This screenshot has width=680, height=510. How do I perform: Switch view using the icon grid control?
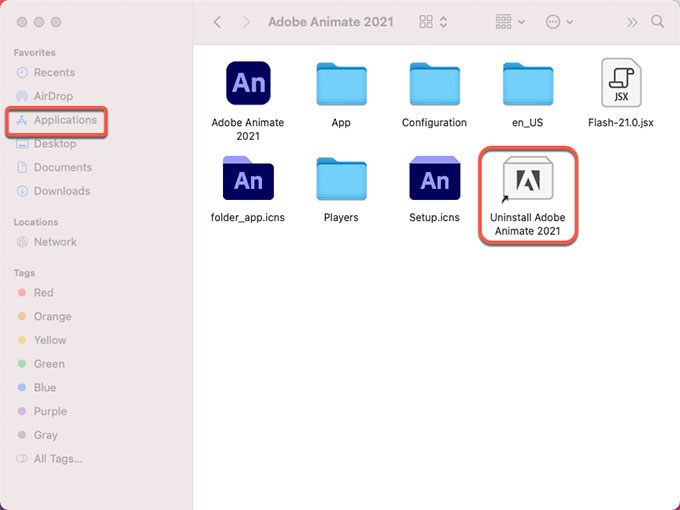(433, 22)
